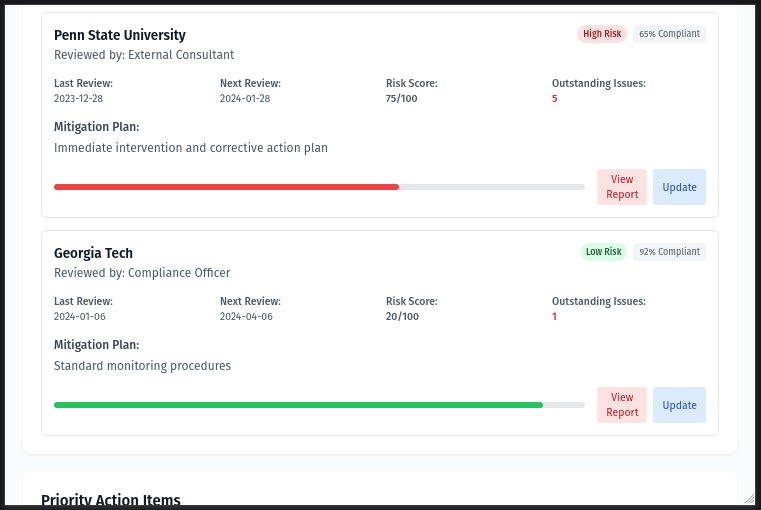The width and height of the screenshot is (761, 510).
Task: Click next review date 2024-04-06
Action: click(x=246, y=316)
